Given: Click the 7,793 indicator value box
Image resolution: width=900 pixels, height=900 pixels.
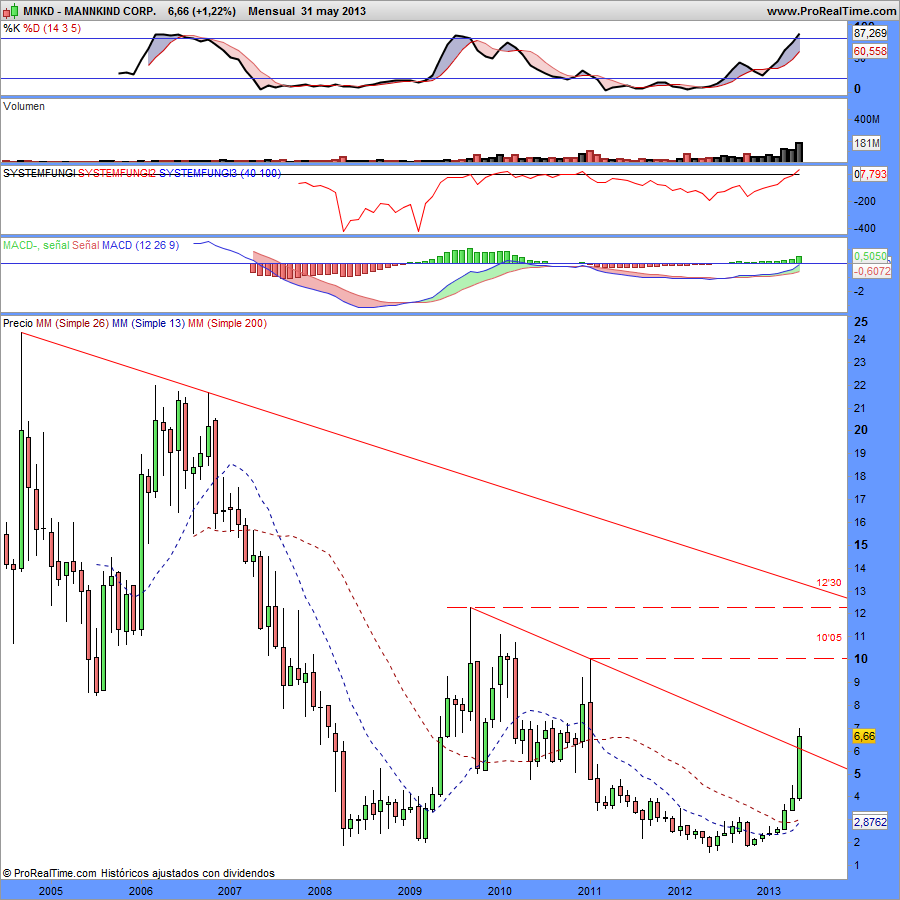Looking at the screenshot, I should coord(872,173).
